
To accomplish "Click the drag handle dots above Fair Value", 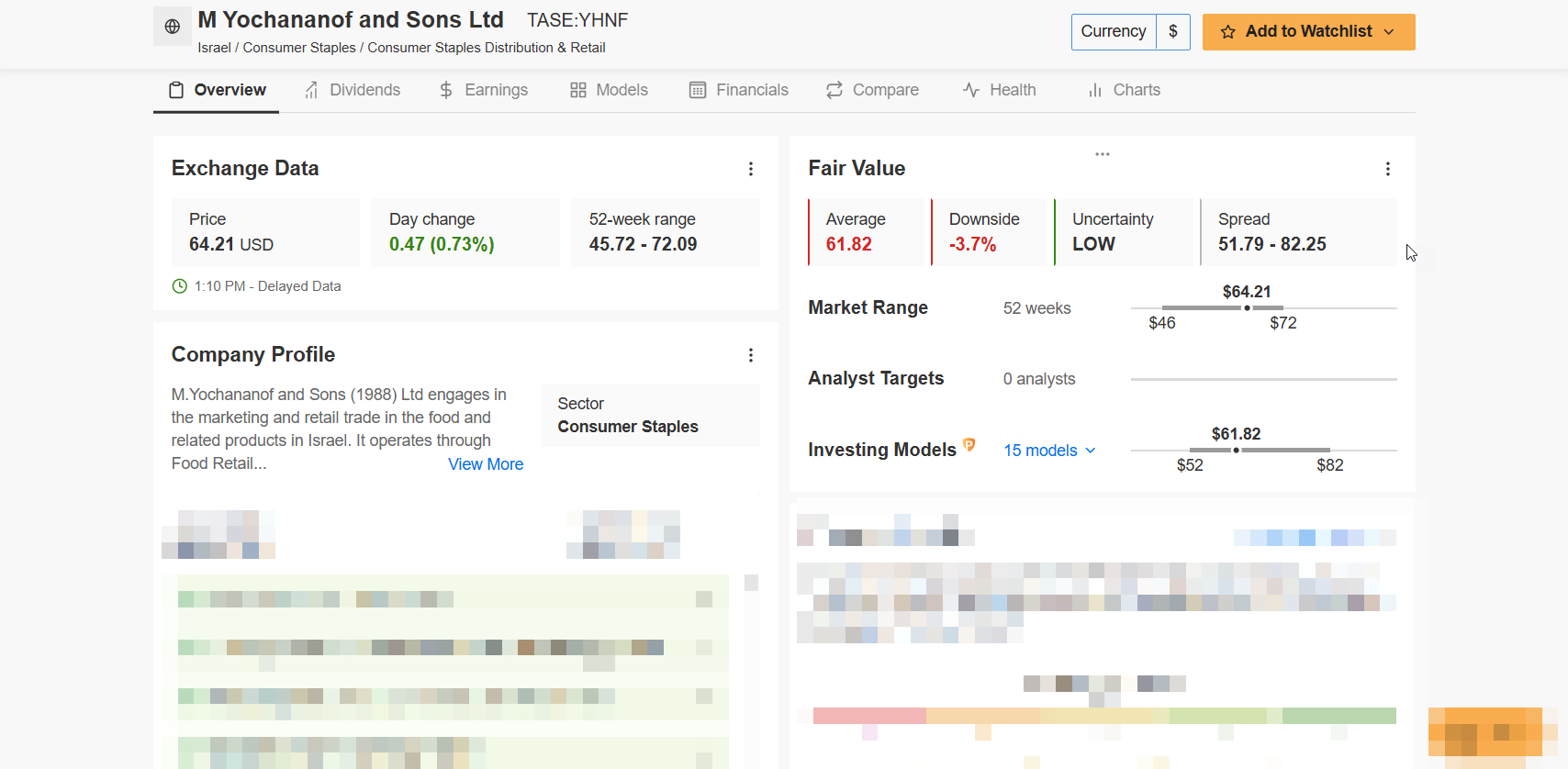I will click(1103, 154).
